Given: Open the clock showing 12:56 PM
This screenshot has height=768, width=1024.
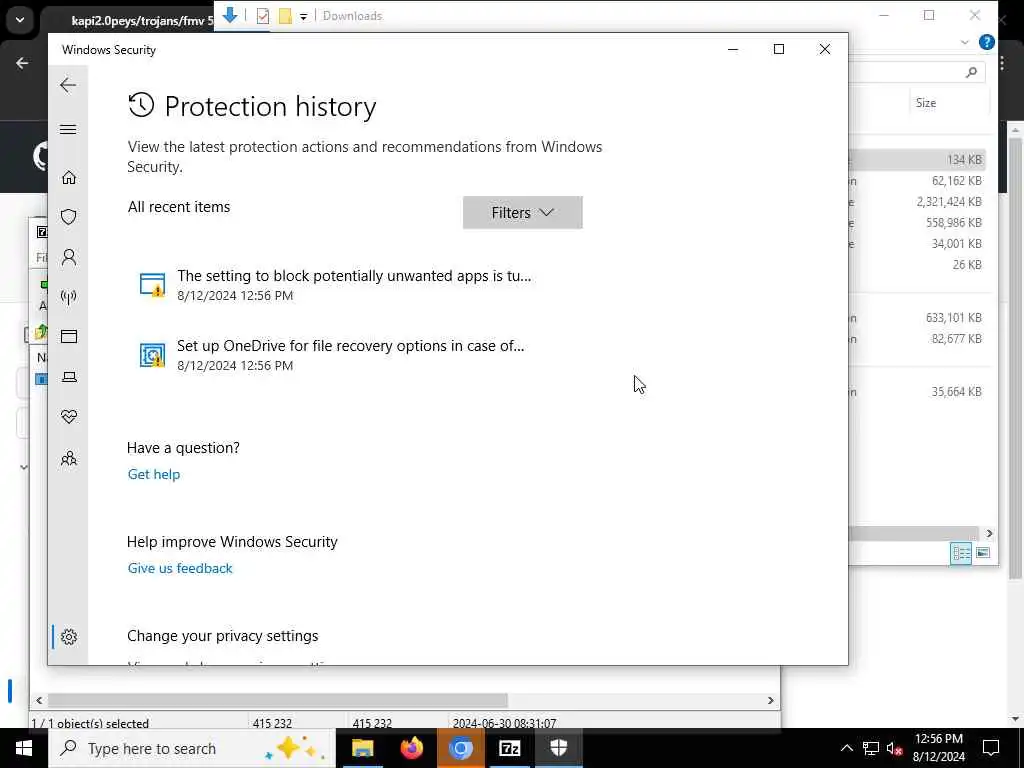Looking at the screenshot, I should click(938, 748).
